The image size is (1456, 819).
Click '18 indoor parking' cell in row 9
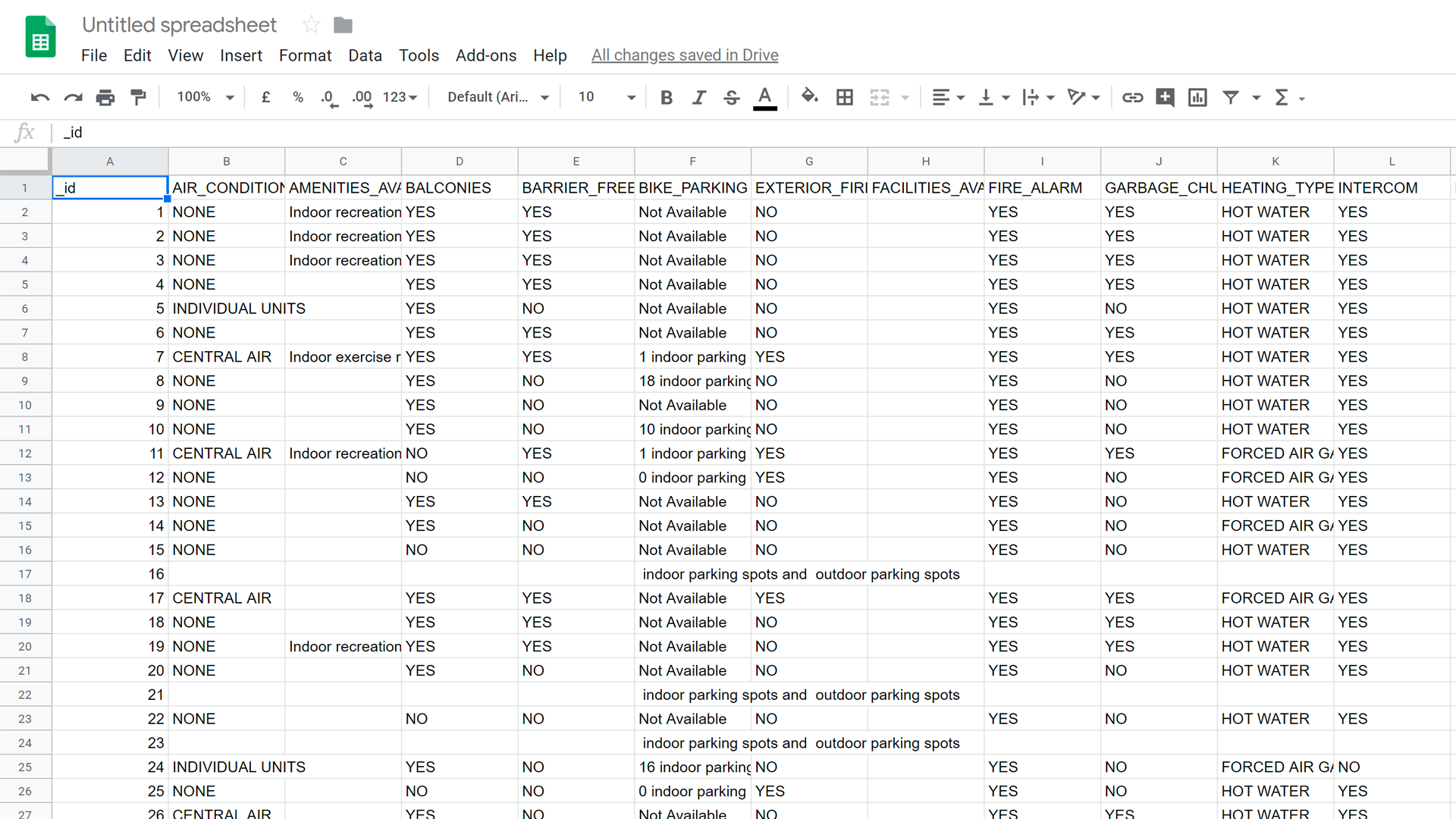(x=692, y=381)
